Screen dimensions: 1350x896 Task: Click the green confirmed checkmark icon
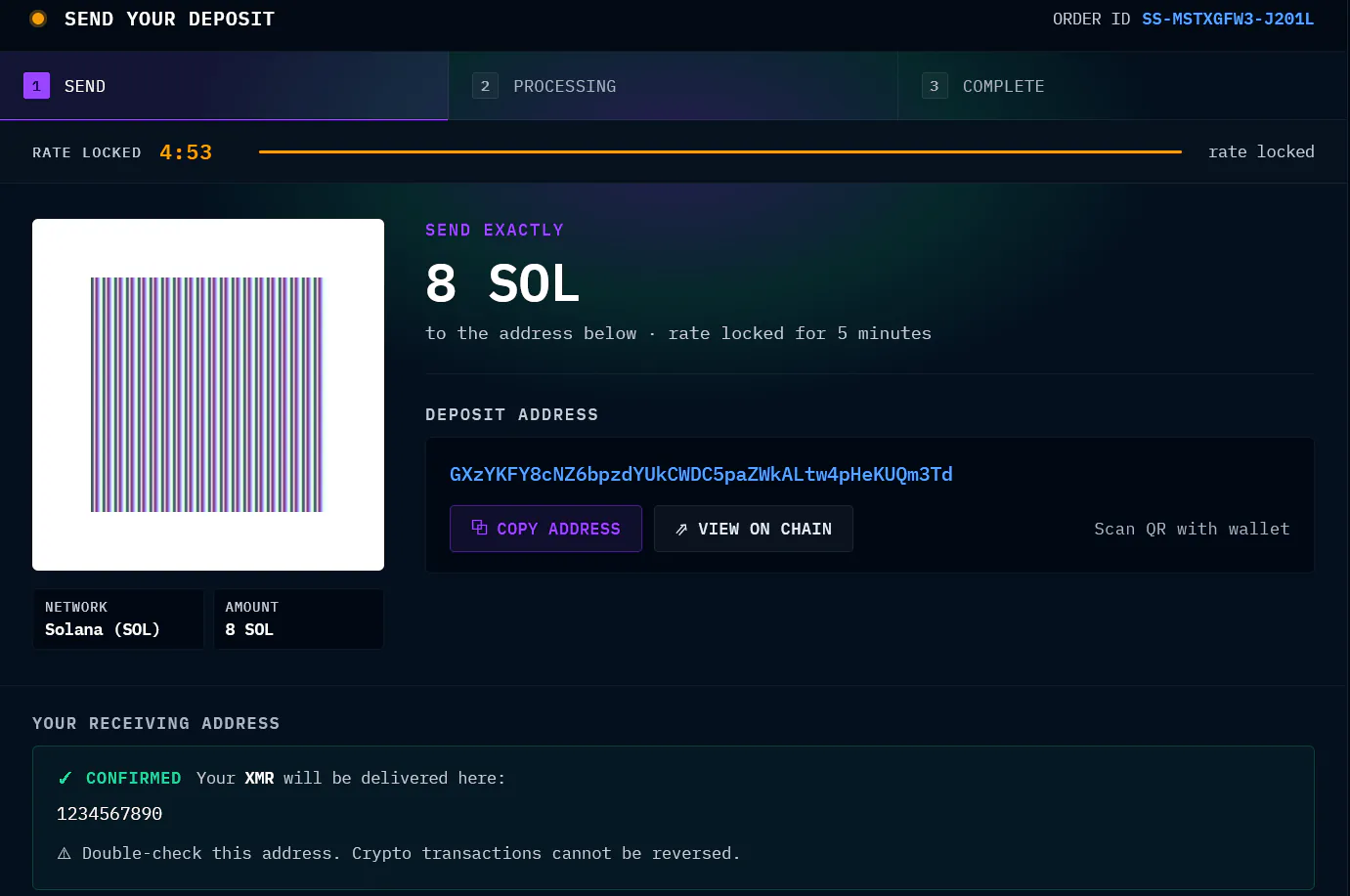coord(65,778)
